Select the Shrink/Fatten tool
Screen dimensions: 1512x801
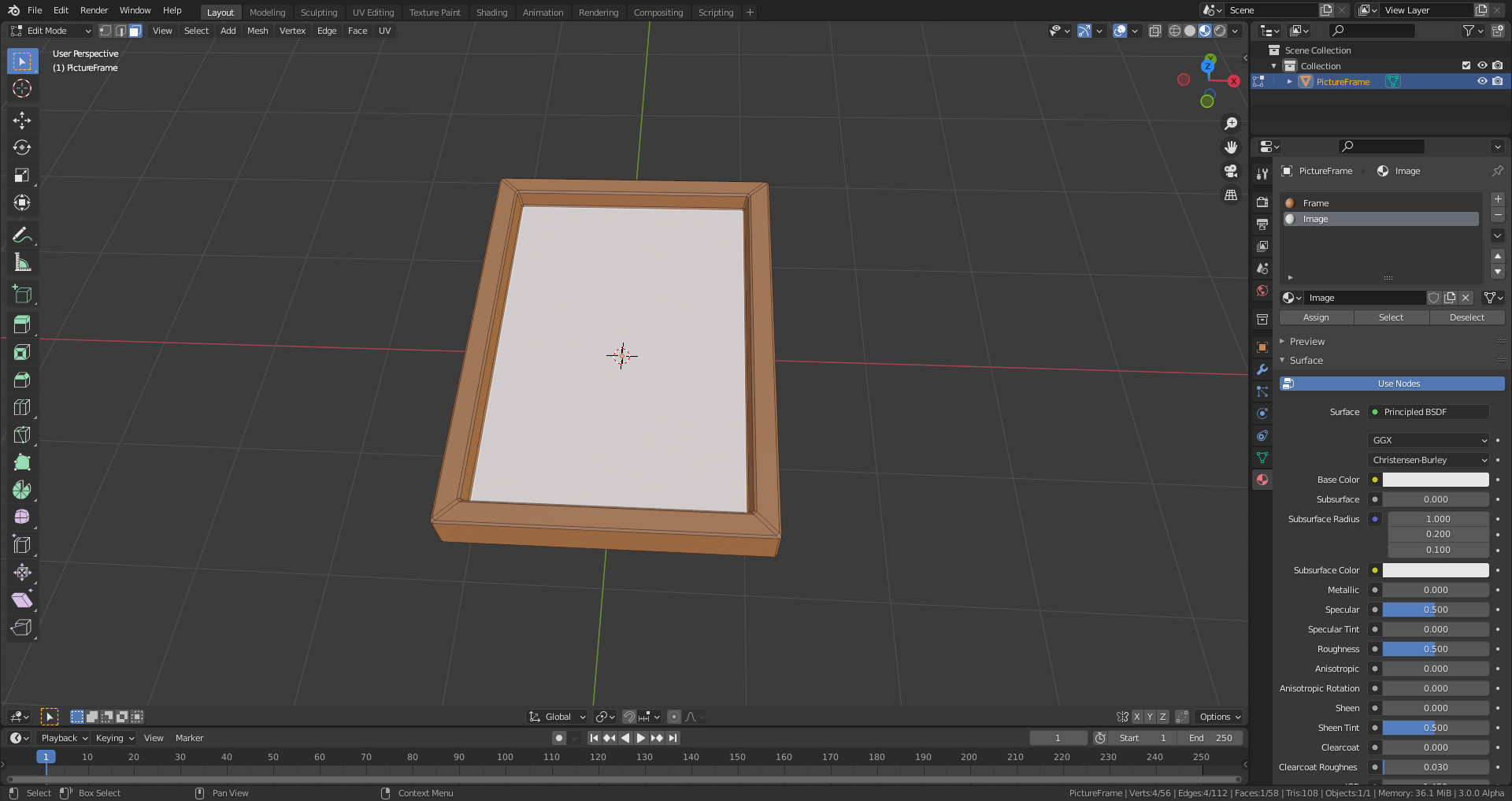tap(22, 573)
